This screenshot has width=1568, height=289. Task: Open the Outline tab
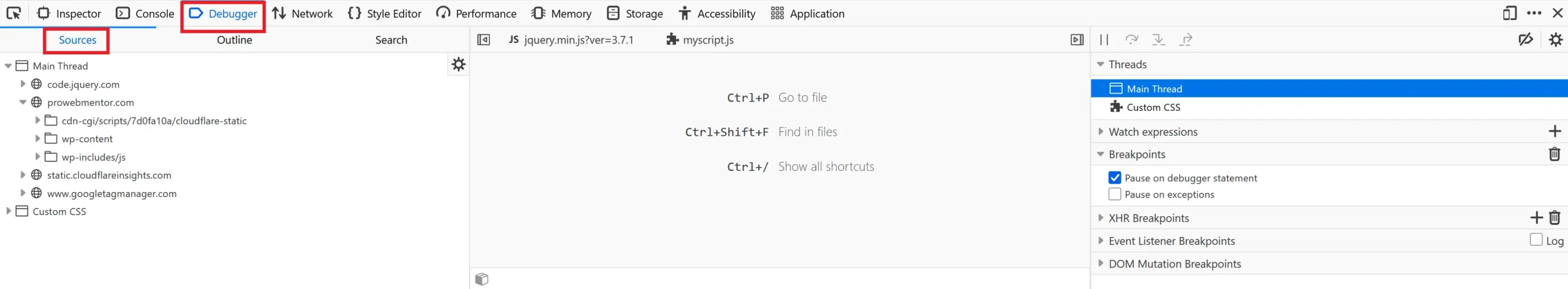(x=235, y=40)
